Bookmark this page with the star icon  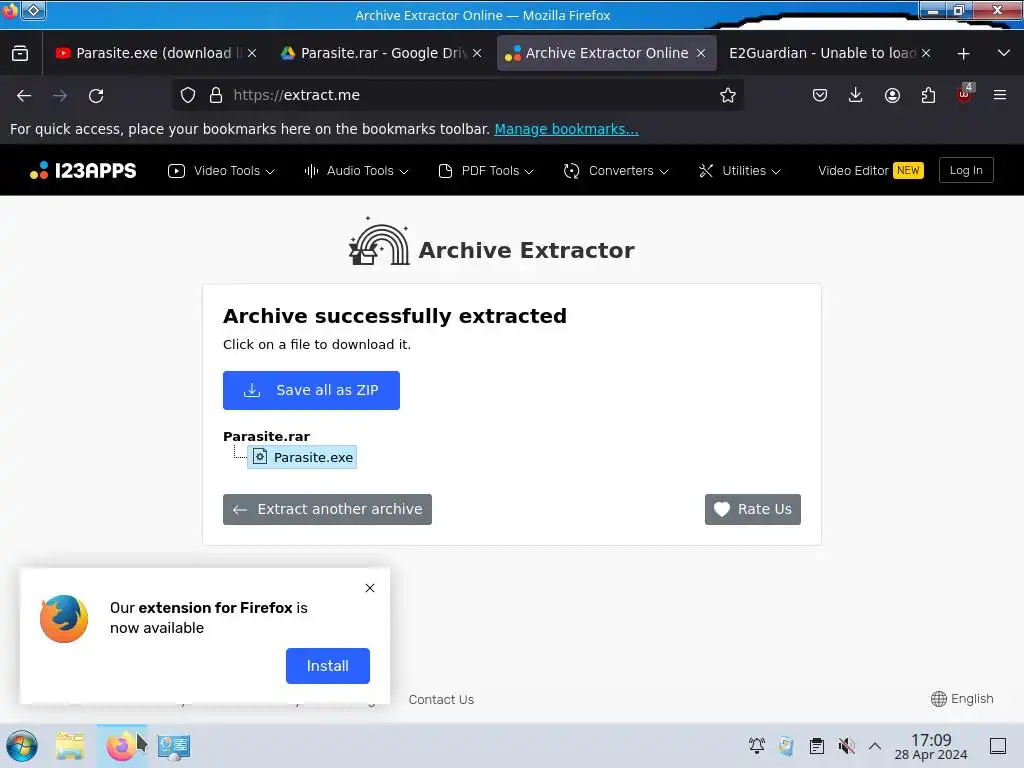728,95
